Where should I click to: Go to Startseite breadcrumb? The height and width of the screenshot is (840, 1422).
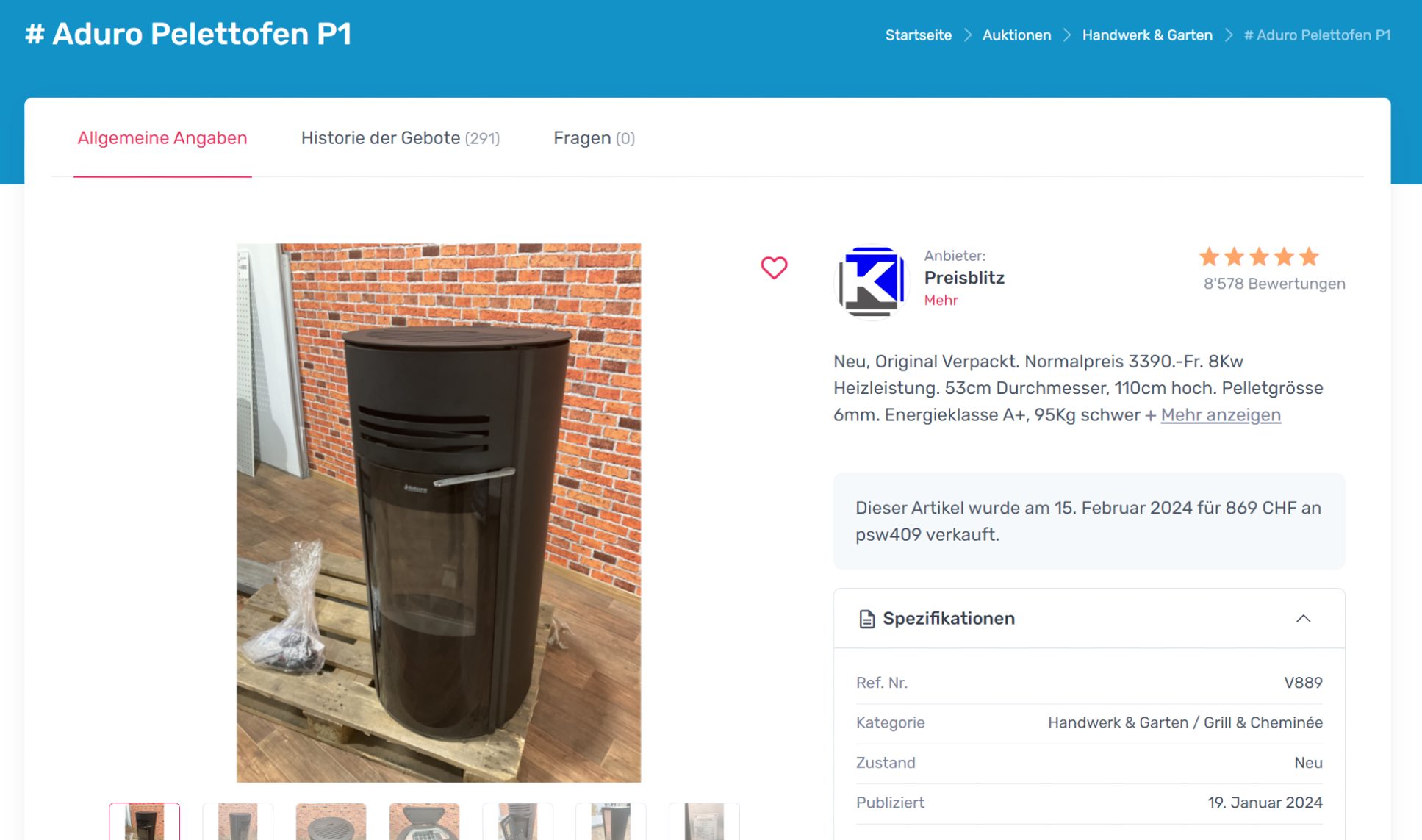click(x=918, y=35)
